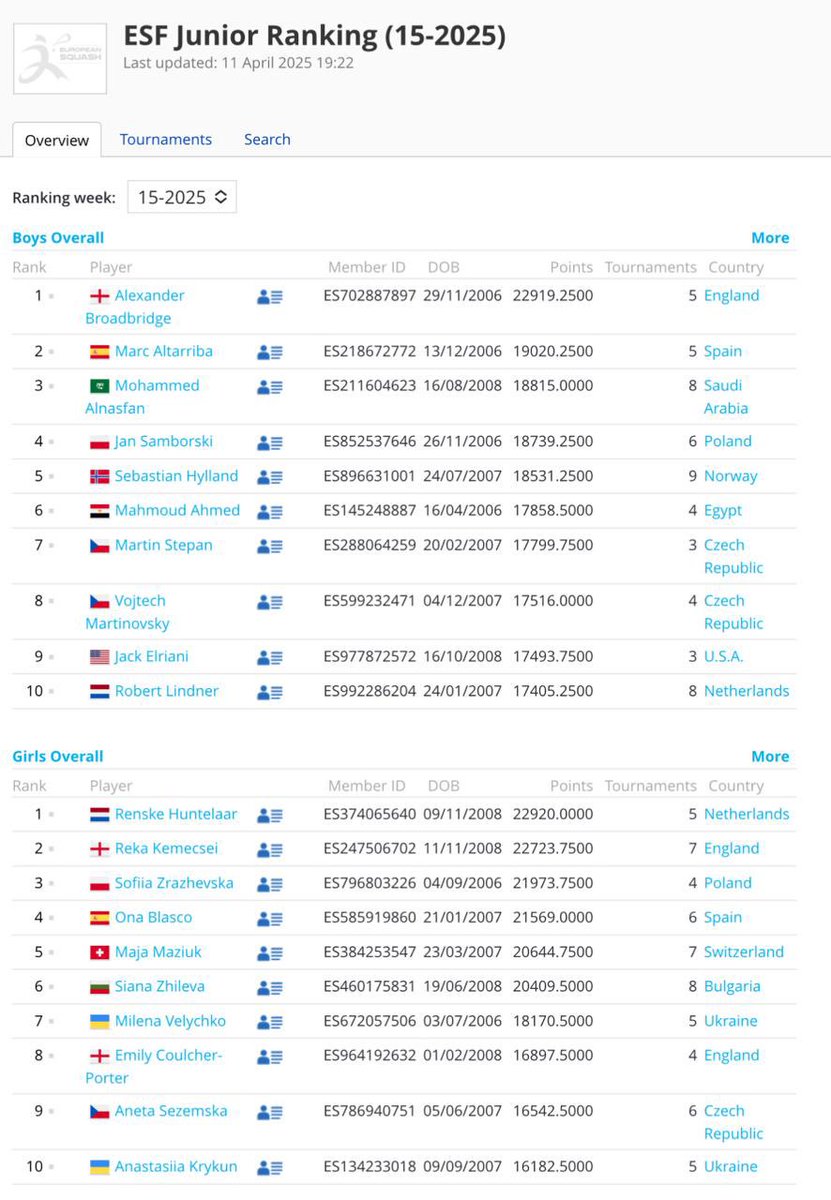Open player Mohammed Alnasfan
The height and width of the screenshot is (1200, 831).
pyautogui.click(x=143, y=396)
